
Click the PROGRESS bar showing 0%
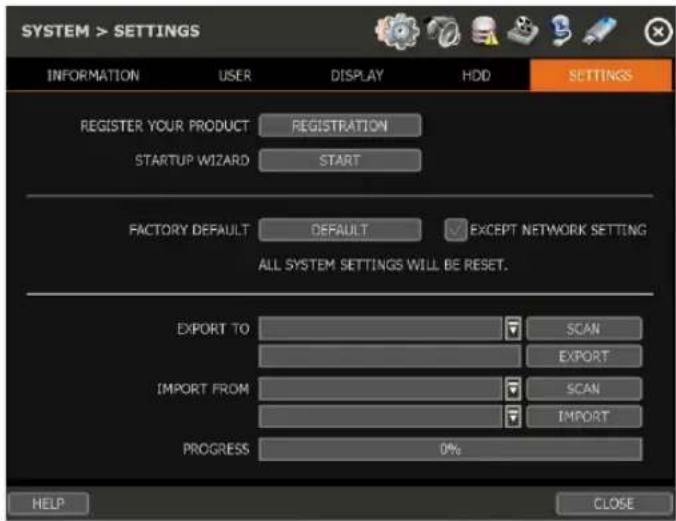[451, 449]
